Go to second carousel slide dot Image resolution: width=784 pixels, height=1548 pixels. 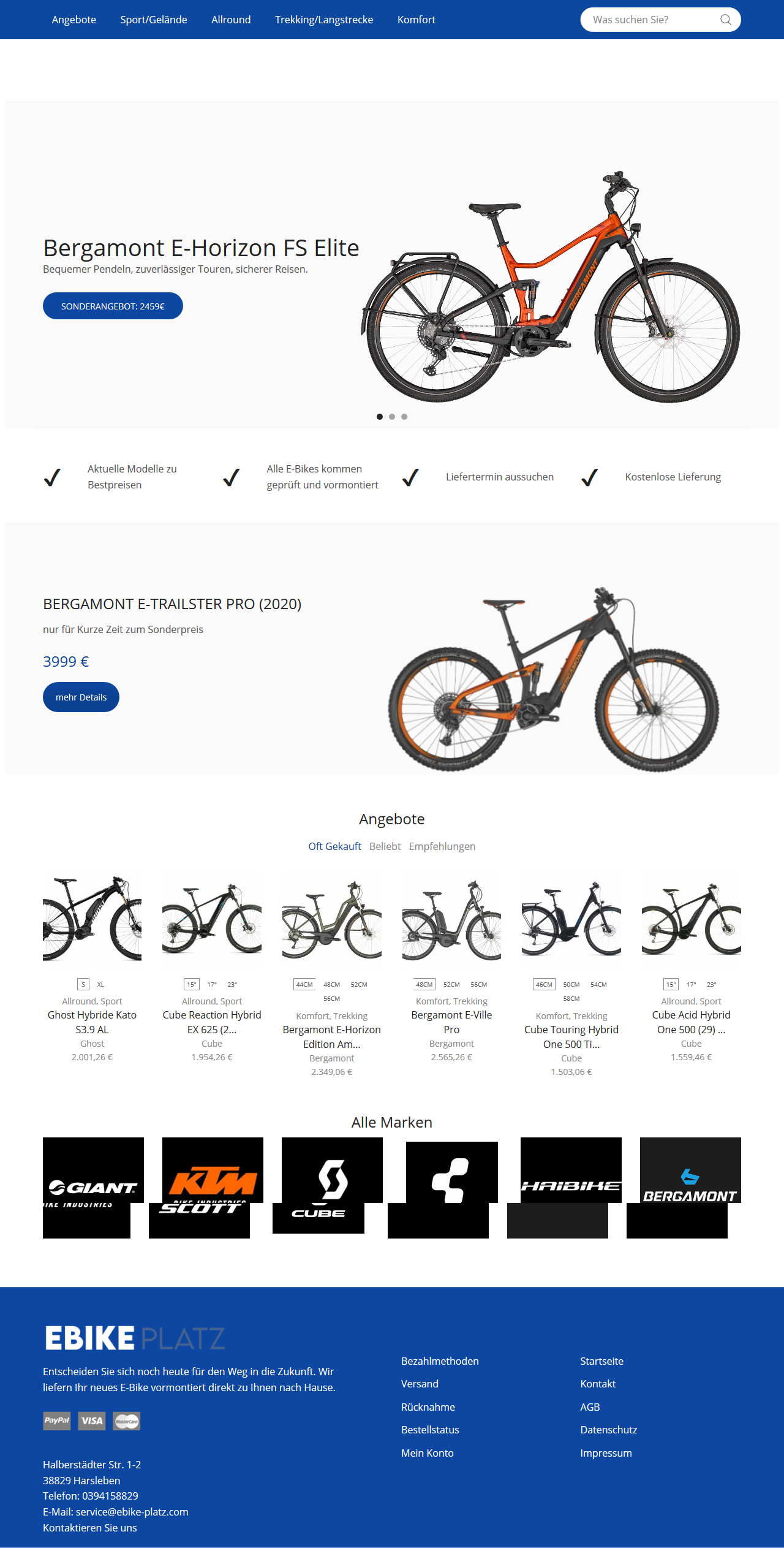pos(392,417)
